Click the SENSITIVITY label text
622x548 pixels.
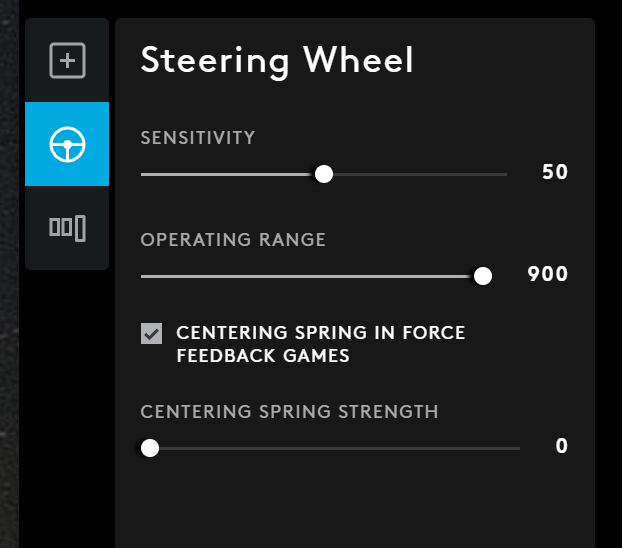tap(198, 137)
